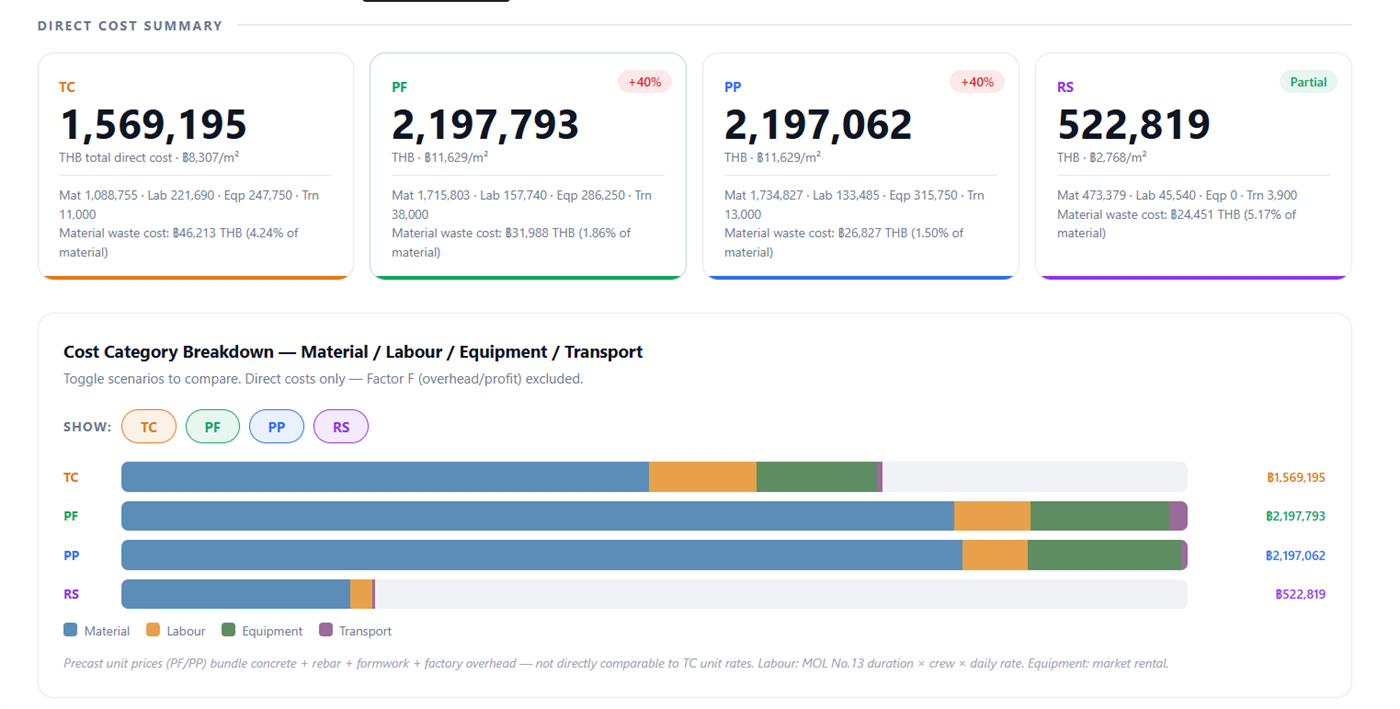Click the Material legend blue swatch
This screenshot has height=709, width=1400.
tap(70, 630)
